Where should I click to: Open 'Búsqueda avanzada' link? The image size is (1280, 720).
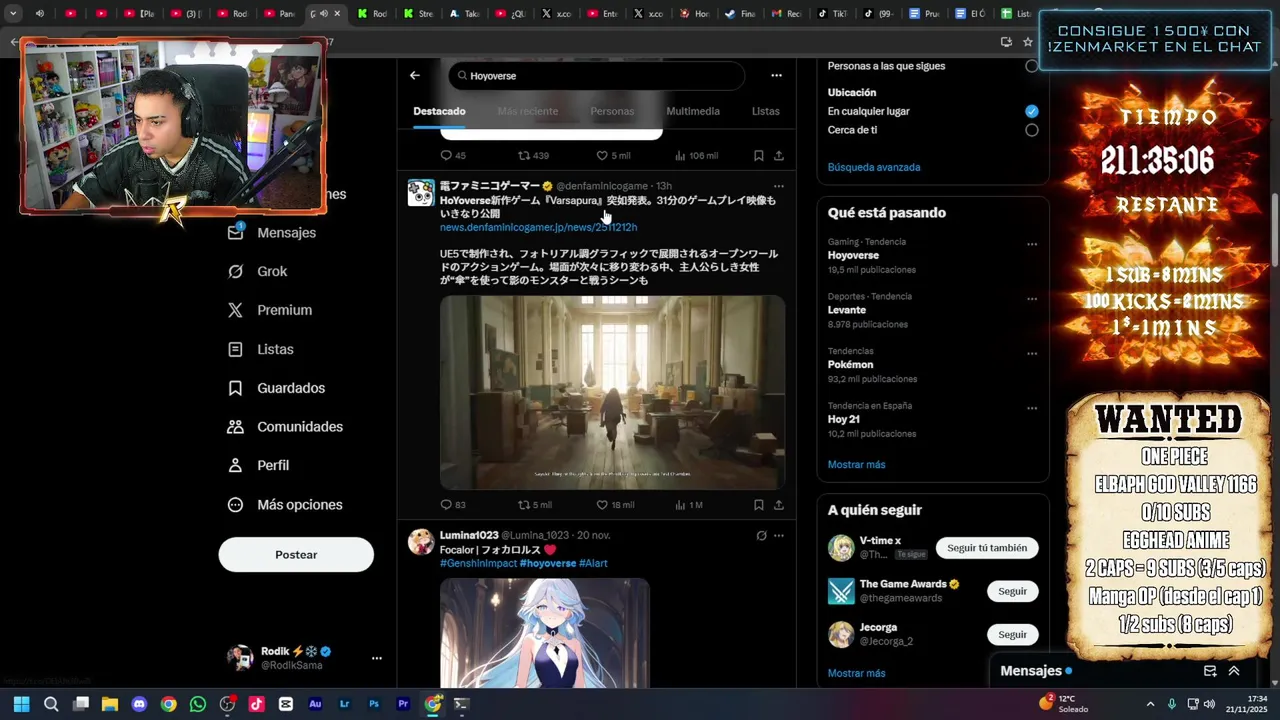874,167
